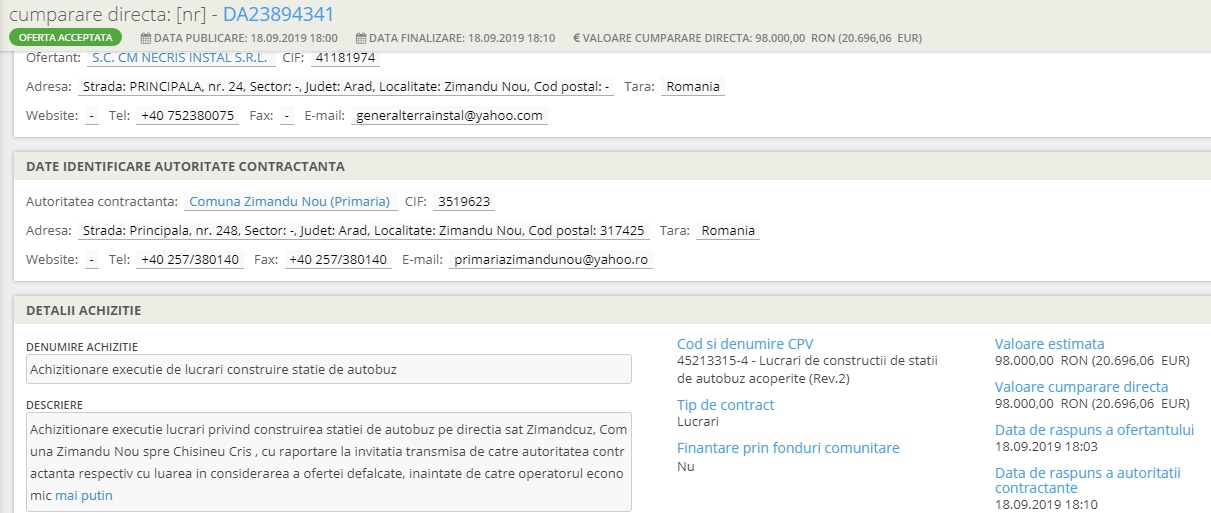Click the Date Identificare Autoritate Contractanta header

[x=185, y=166]
